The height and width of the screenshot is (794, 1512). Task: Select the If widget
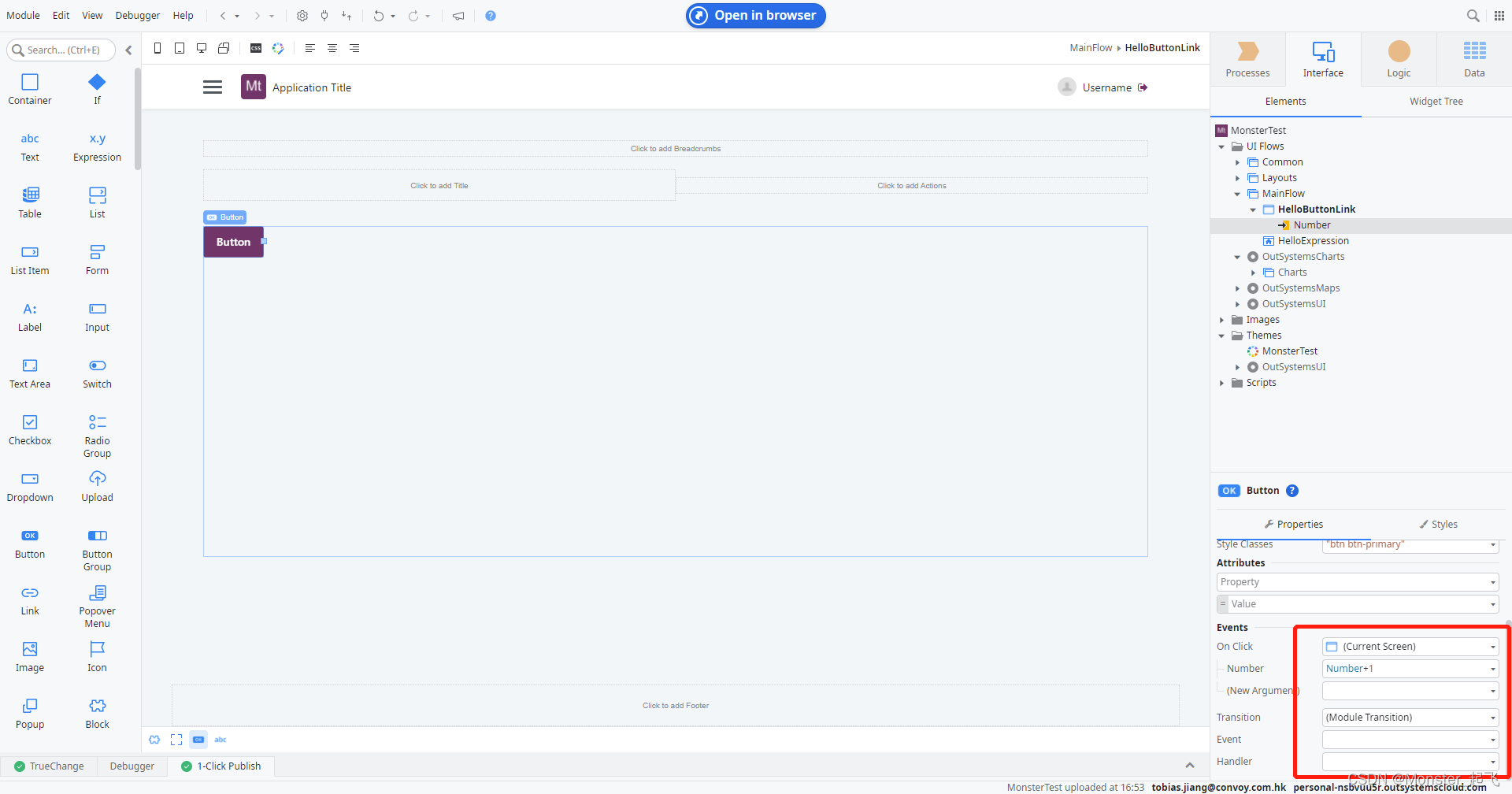pos(97,89)
